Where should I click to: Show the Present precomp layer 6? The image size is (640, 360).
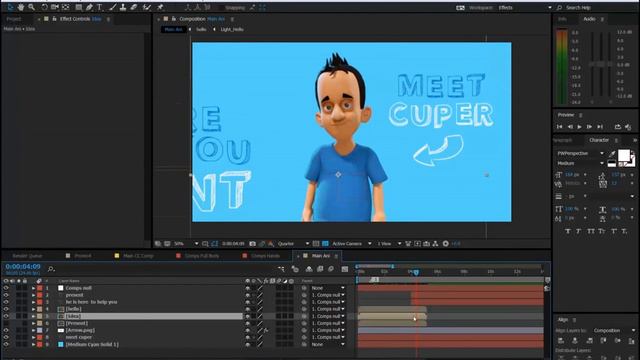6,323
